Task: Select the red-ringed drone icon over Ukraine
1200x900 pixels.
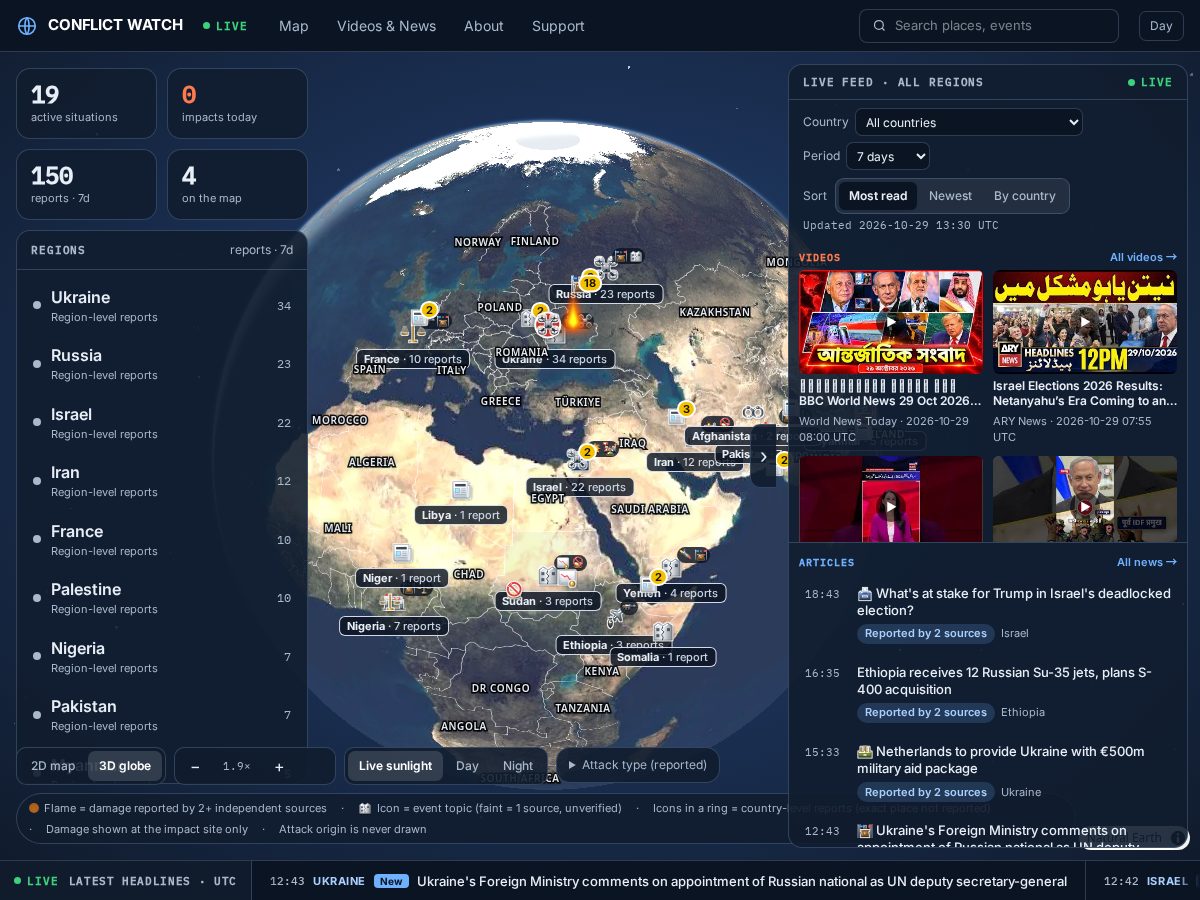Action: tap(548, 324)
